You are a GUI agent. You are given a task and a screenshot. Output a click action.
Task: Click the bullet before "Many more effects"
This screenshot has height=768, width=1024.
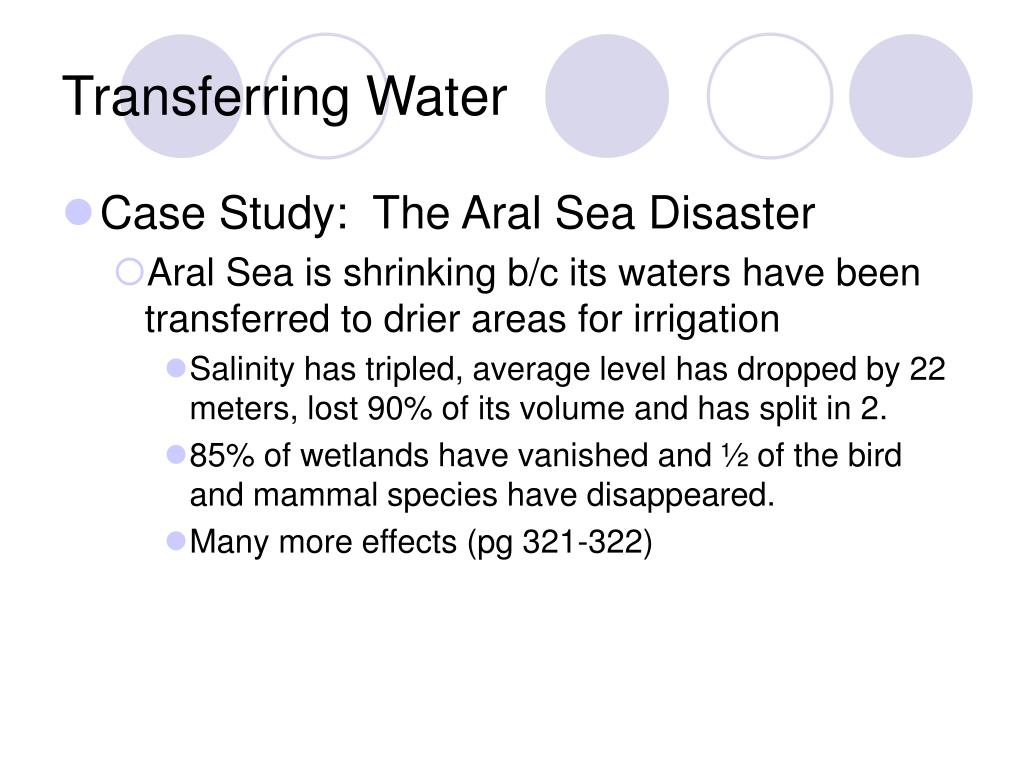176,541
